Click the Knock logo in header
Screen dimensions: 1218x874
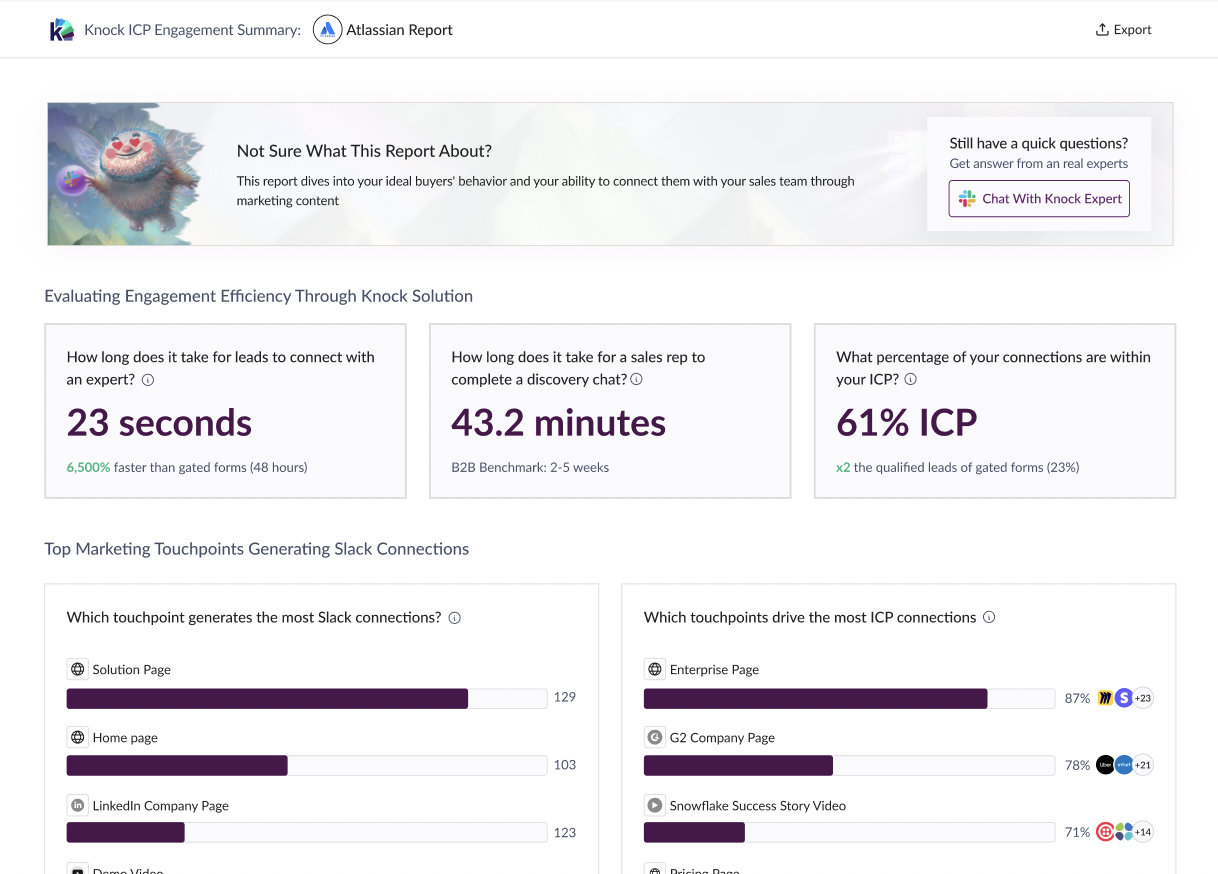point(62,30)
